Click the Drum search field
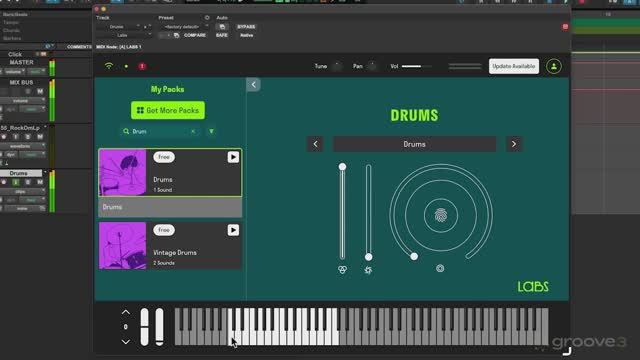This screenshot has height=360, width=640. (160, 131)
